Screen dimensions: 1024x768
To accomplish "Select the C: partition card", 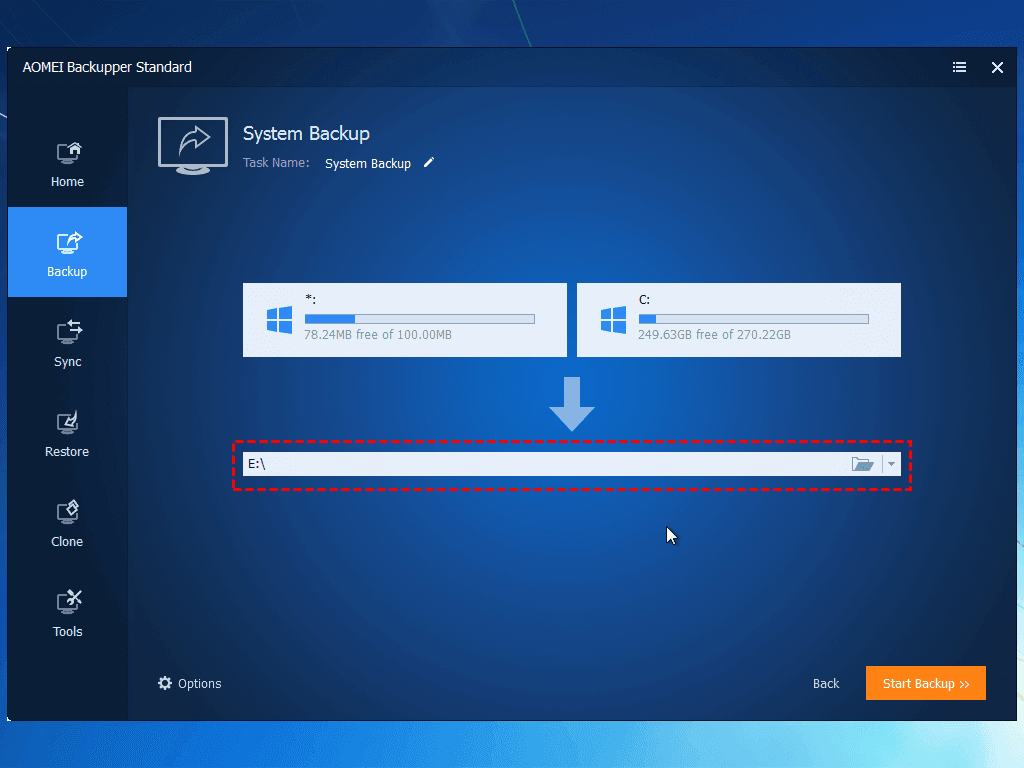I will 739,320.
